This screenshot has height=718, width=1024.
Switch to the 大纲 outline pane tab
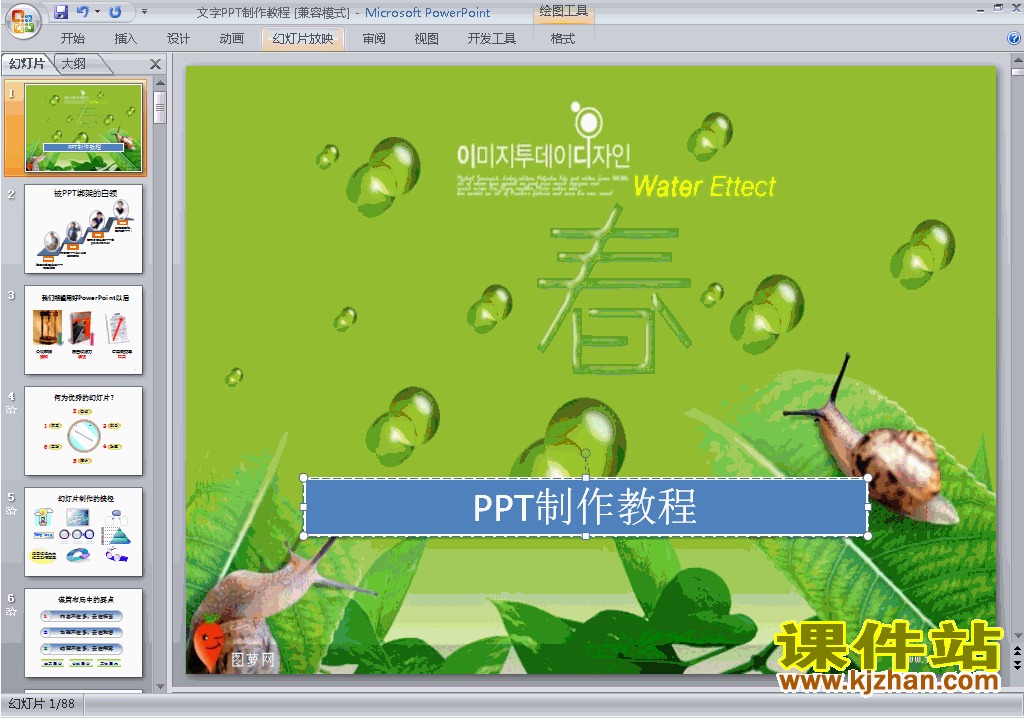(x=74, y=63)
